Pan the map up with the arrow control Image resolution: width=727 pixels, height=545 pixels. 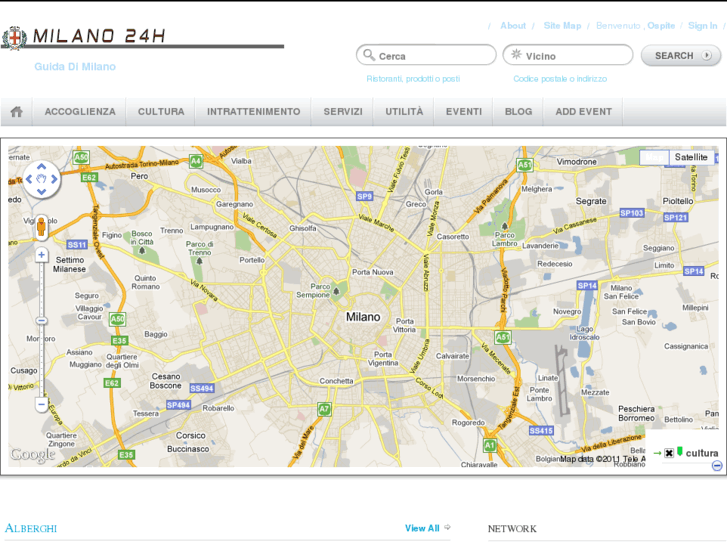(42, 166)
